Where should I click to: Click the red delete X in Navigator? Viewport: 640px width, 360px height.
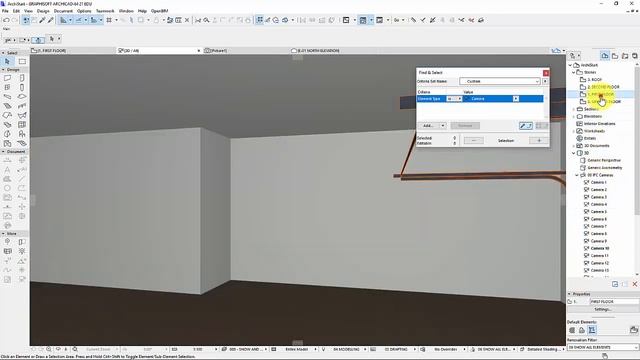(x=635, y=284)
